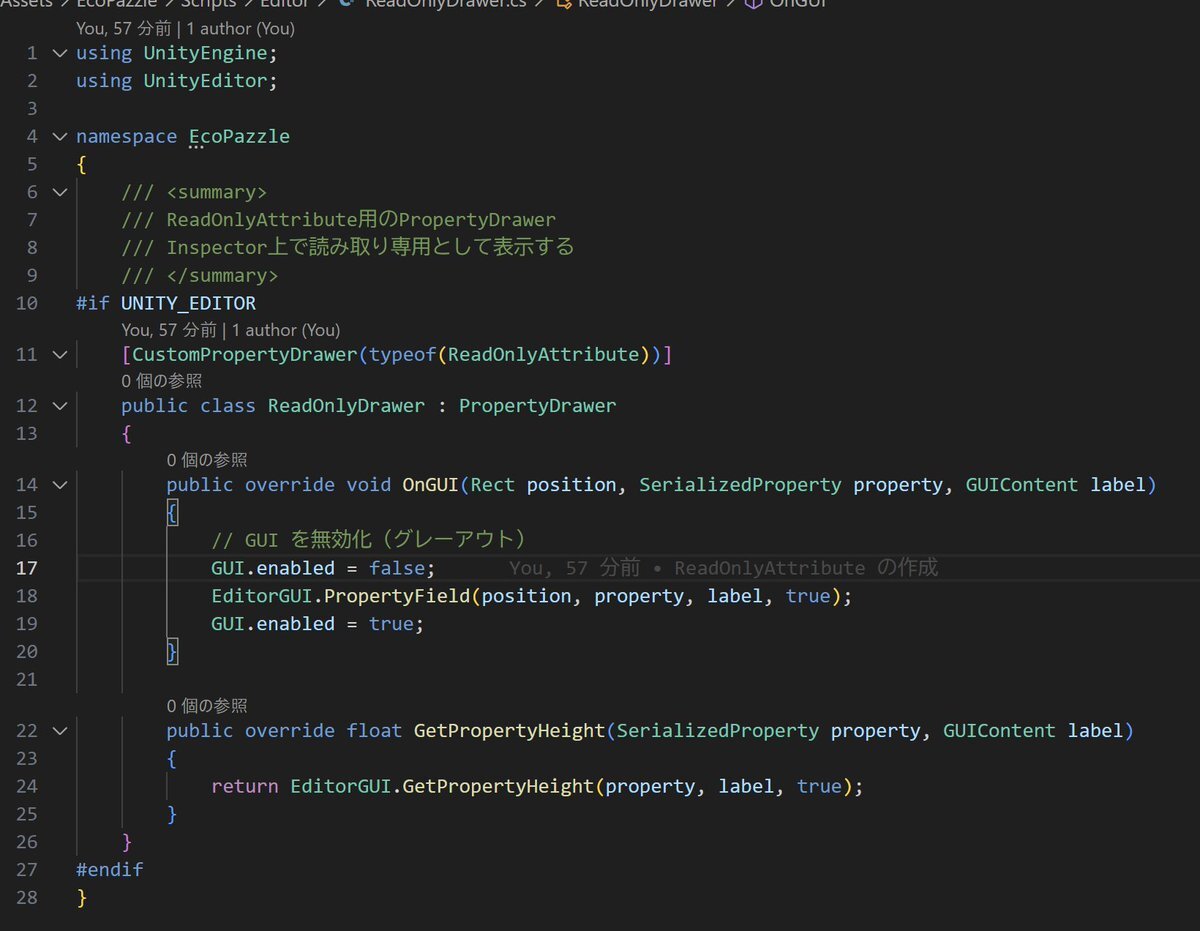Fold the EcoPazzle namespace block at line 4
The width and height of the screenshot is (1200, 931).
tap(59, 137)
